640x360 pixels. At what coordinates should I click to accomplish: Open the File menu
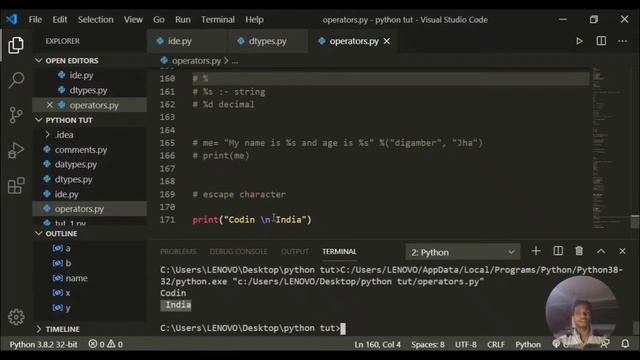(35, 20)
